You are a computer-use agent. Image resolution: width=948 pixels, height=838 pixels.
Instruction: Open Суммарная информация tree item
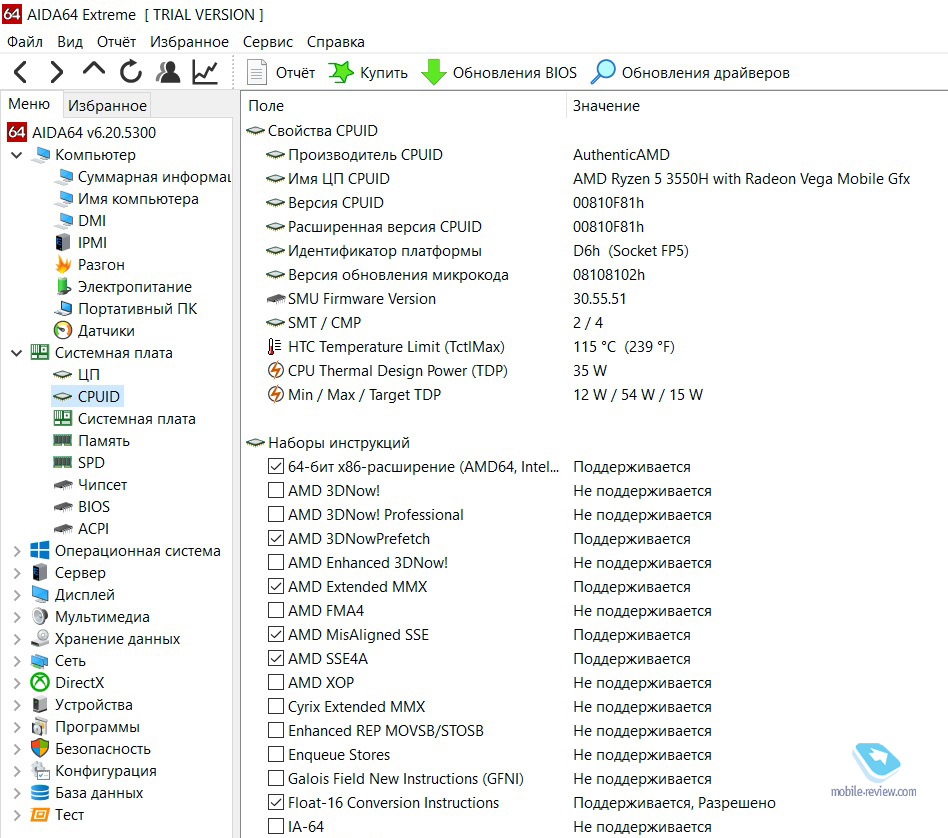tap(143, 177)
